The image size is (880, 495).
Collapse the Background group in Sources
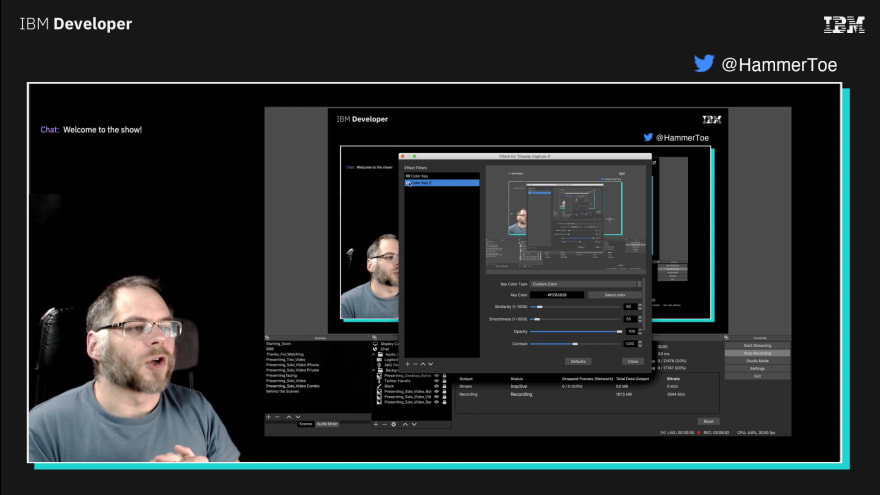pos(374,370)
